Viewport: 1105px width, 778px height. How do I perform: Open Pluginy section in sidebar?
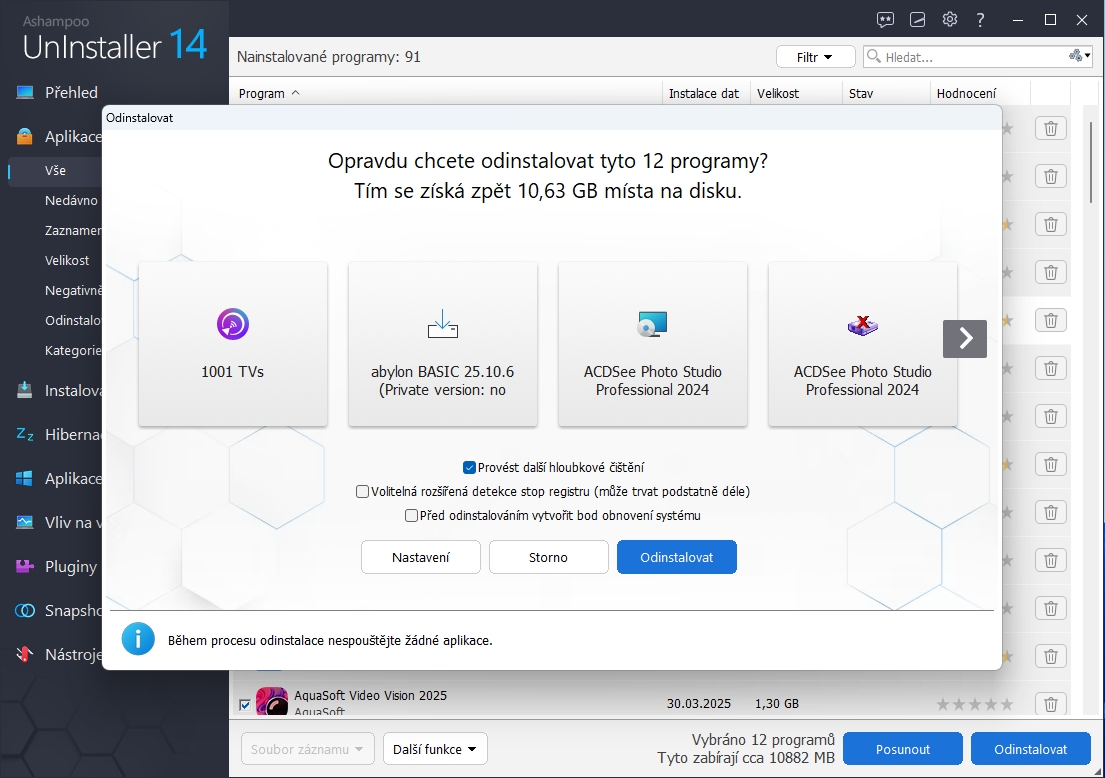click(70, 567)
